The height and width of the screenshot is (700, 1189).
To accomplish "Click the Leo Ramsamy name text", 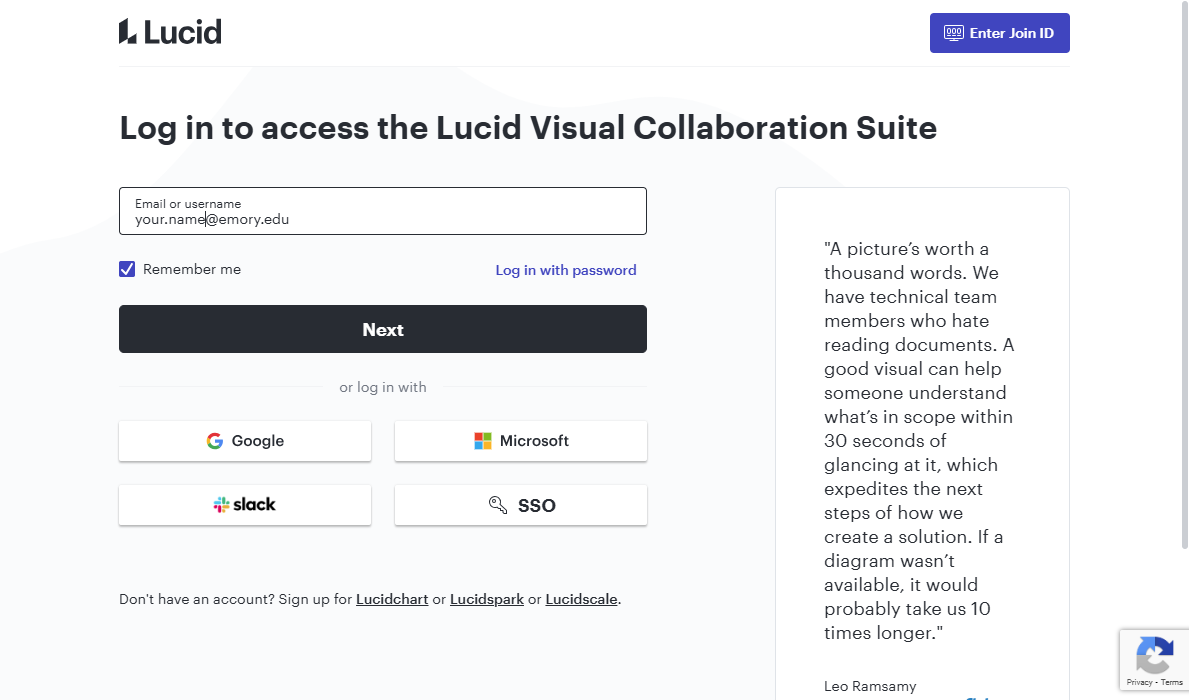I will [870, 686].
